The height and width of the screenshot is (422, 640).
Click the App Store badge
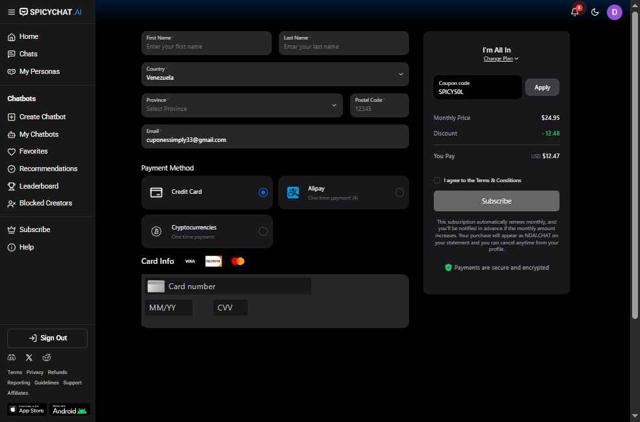click(27, 410)
